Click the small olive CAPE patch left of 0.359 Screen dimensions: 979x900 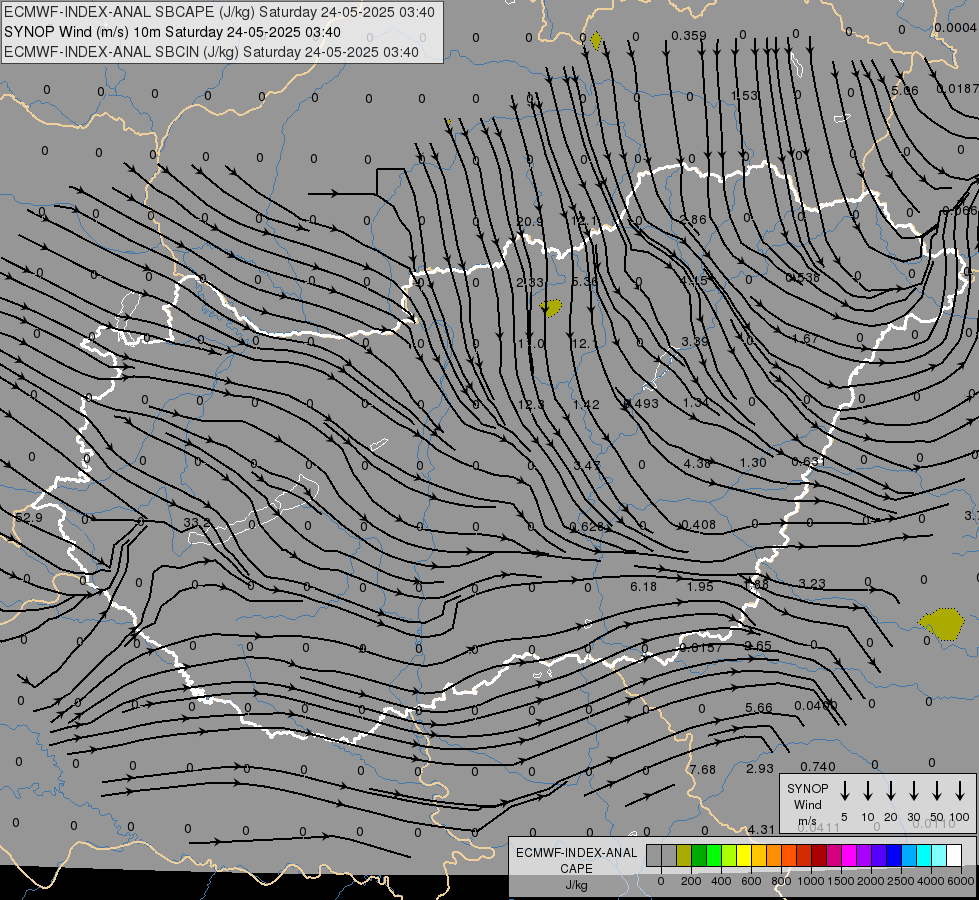point(596,41)
